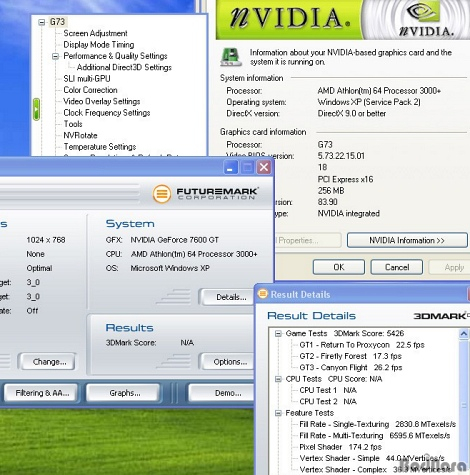Click PCI Express x16 value
This screenshot has height=475, width=470.
[x=345, y=179]
